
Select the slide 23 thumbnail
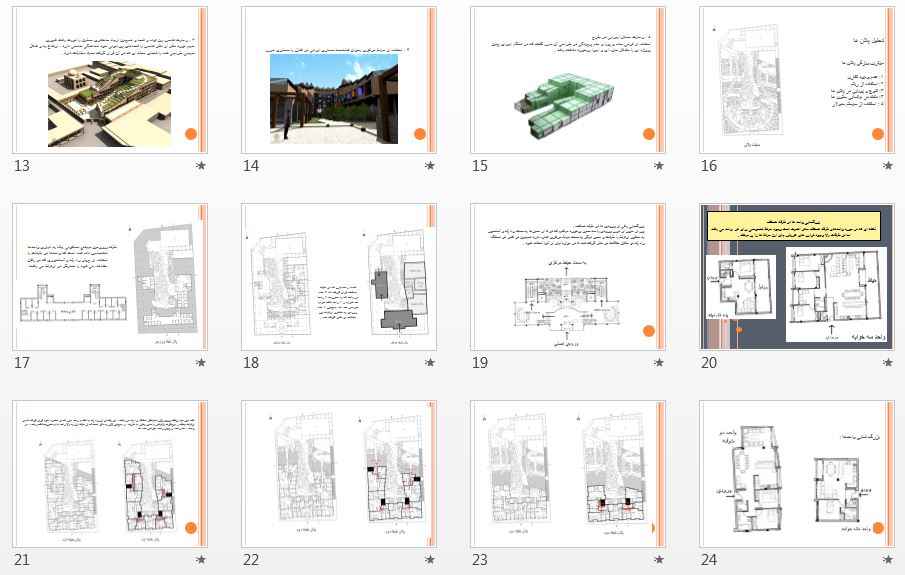click(568, 474)
